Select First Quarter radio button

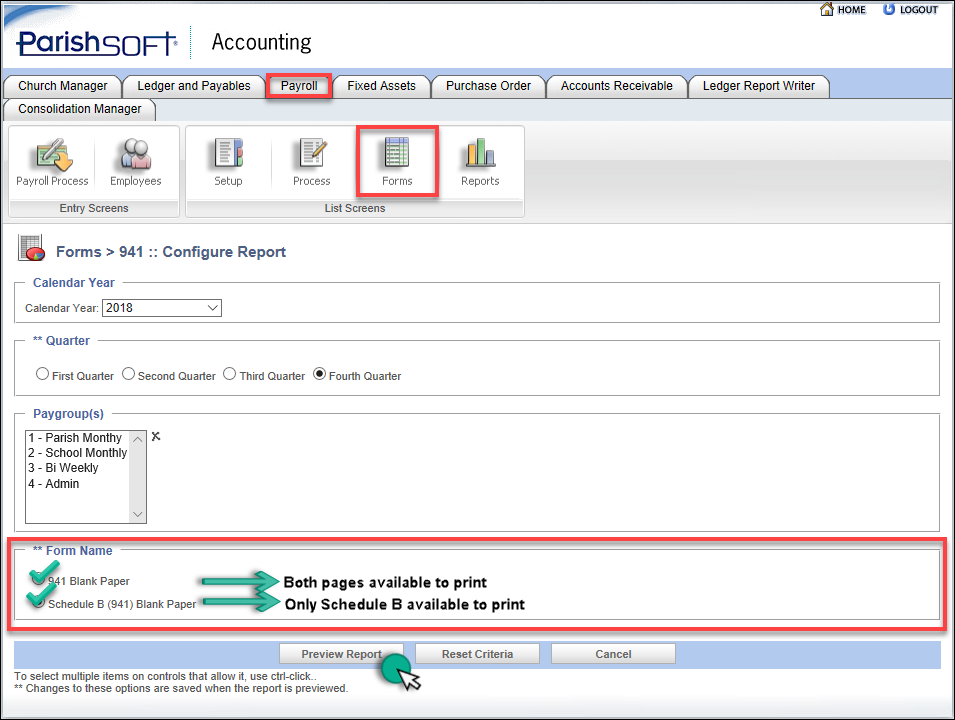click(x=42, y=373)
